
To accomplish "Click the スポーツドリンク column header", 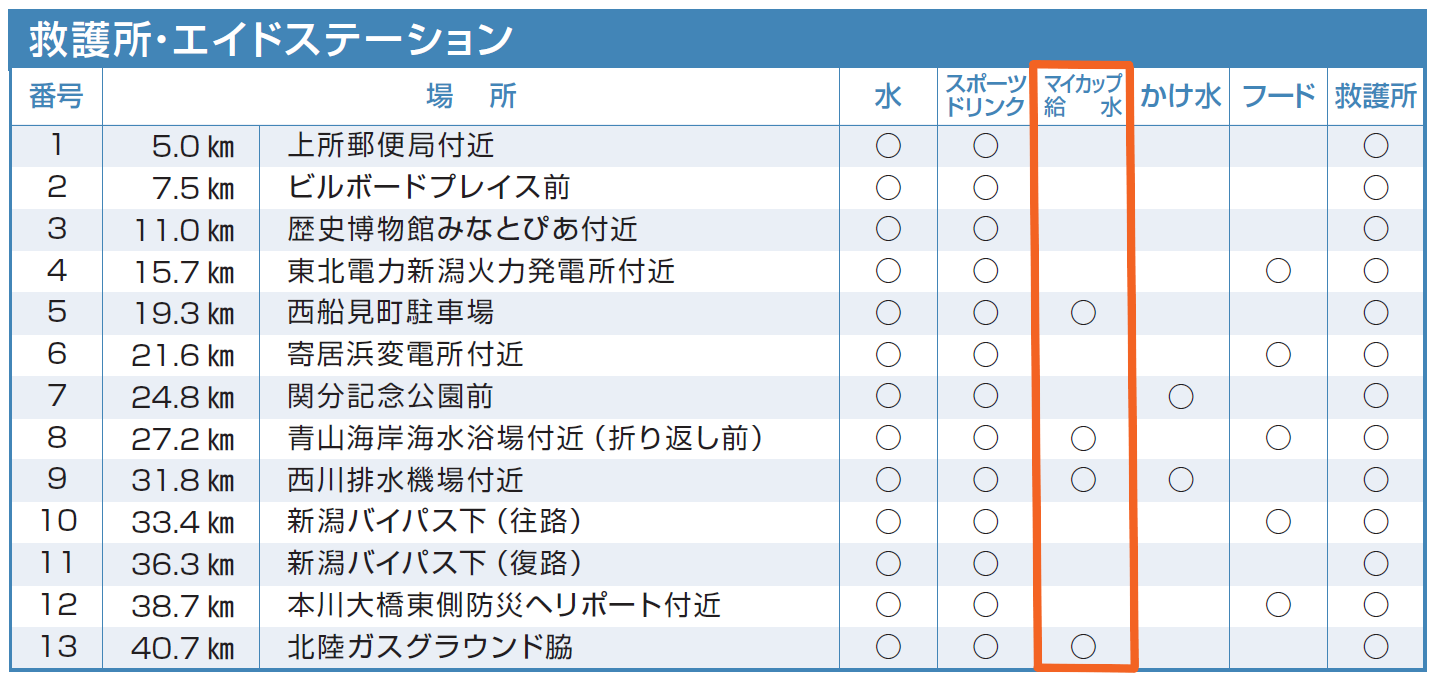I will [986, 96].
